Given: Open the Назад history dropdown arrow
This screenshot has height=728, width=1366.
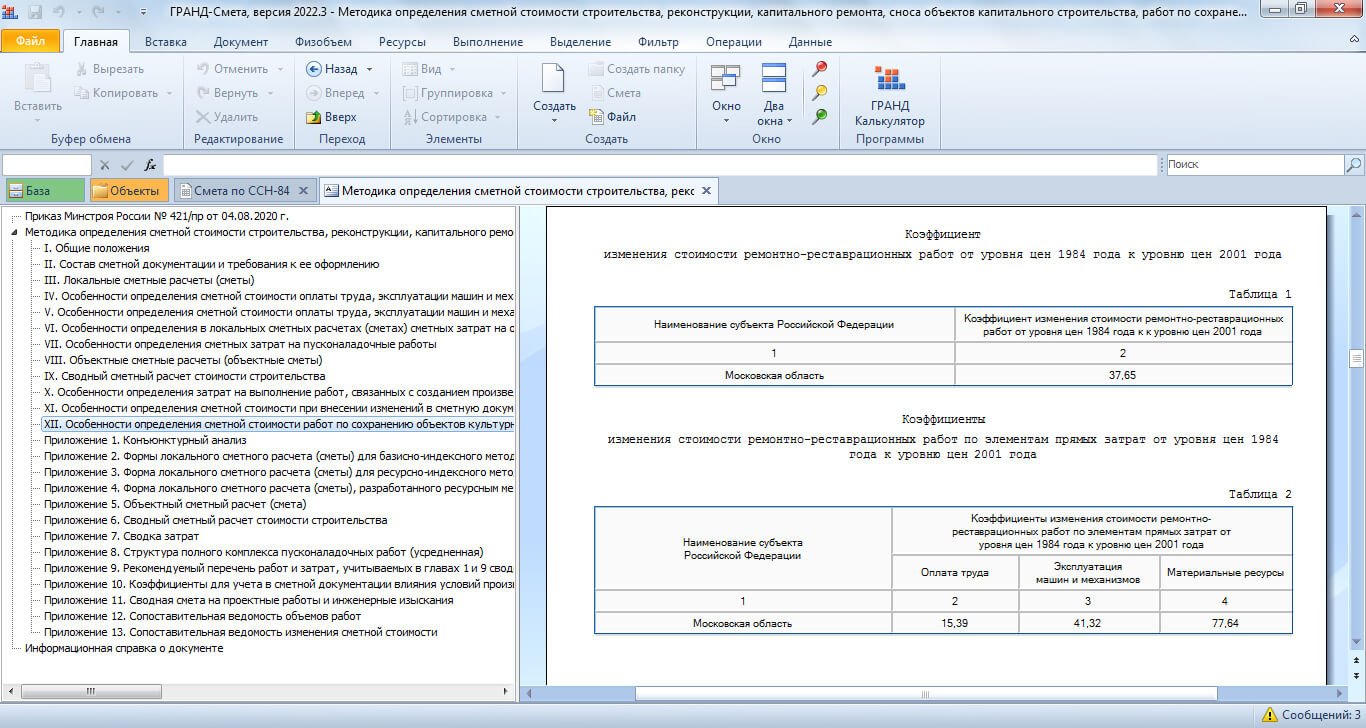Looking at the screenshot, I should pyautogui.click(x=369, y=69).
